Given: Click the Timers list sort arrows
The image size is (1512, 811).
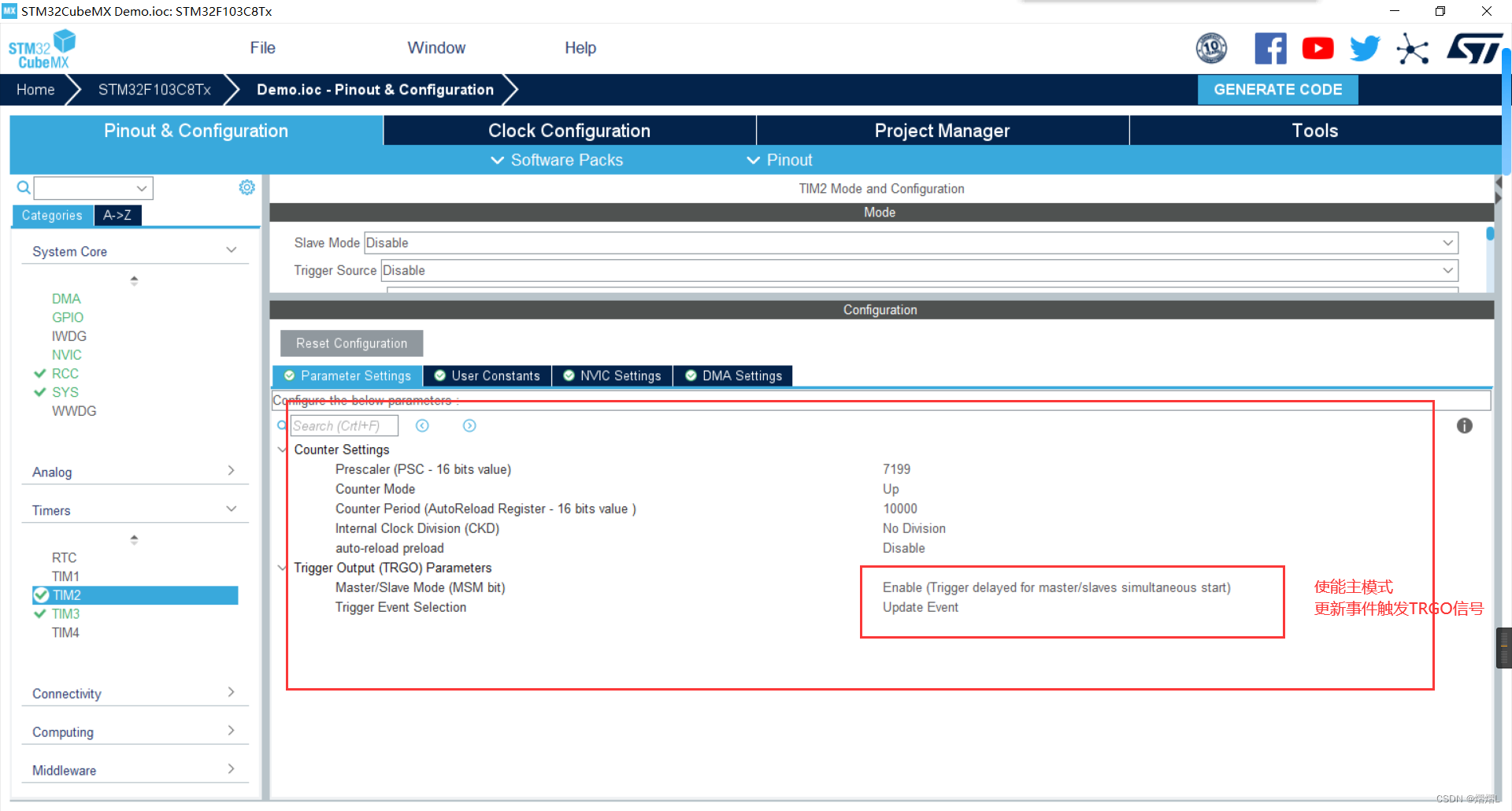Looking at the screenshot, I should 134,539.
